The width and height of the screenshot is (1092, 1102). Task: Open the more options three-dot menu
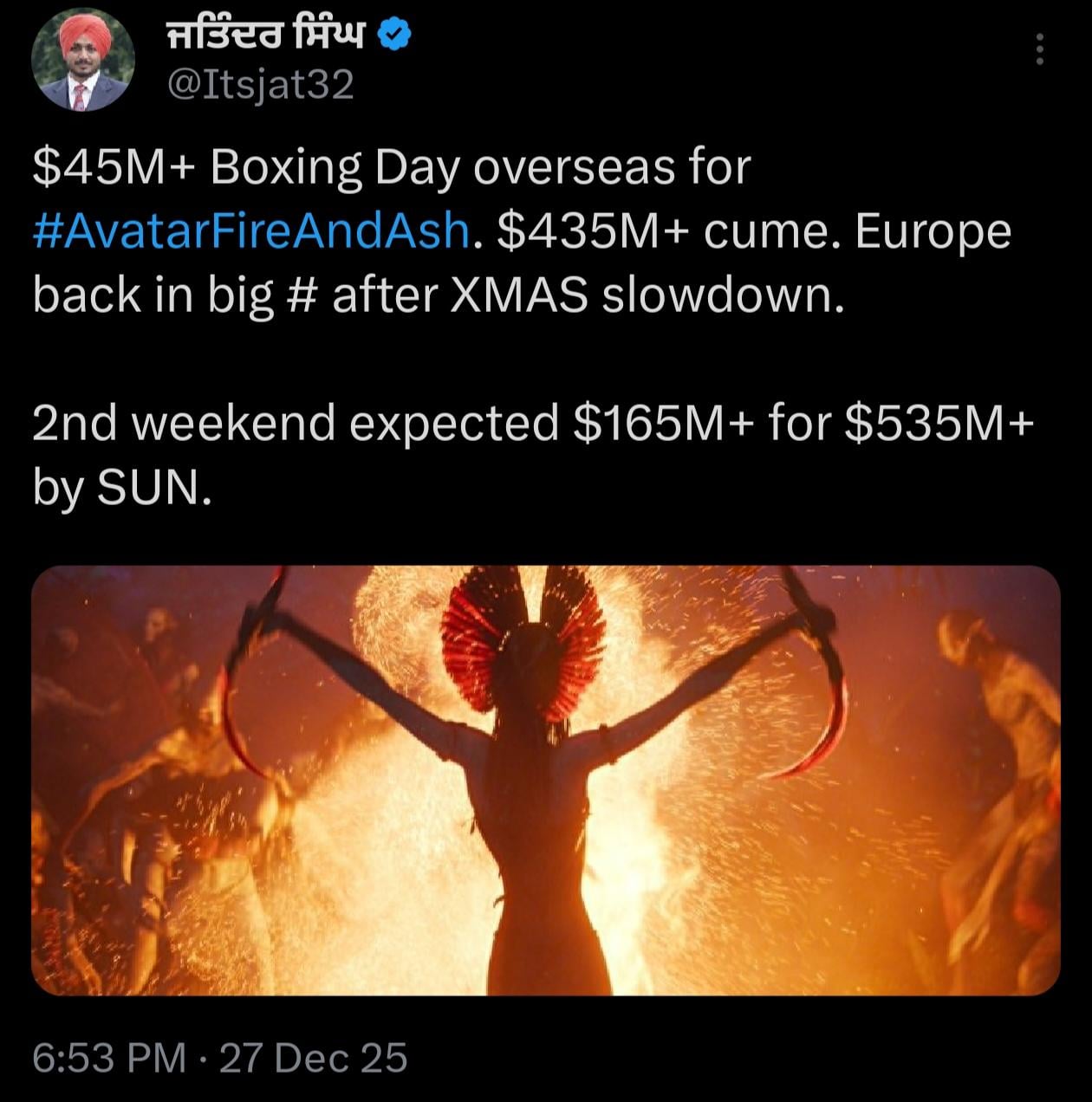[1041, 49]
